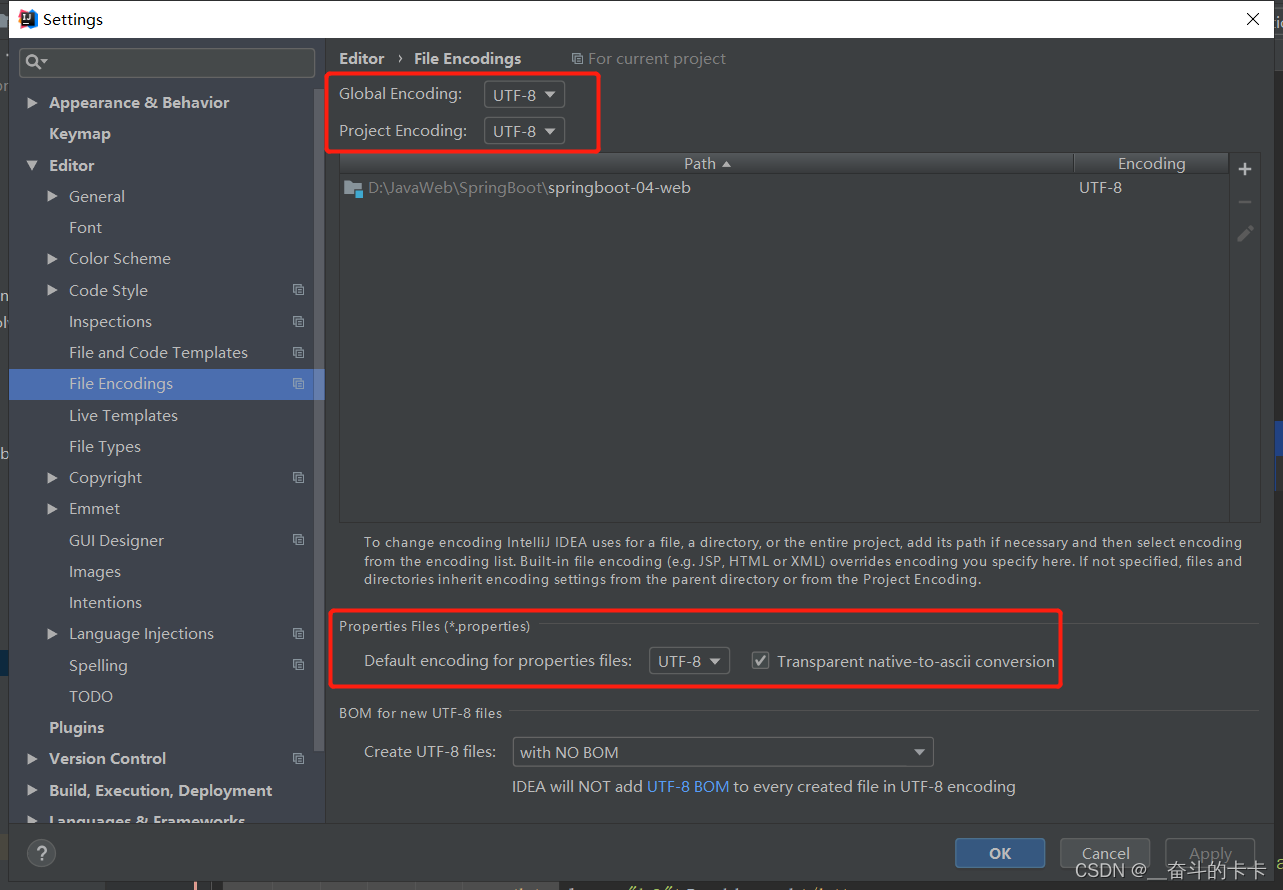Click the OK button

[x=1000, y=853]
